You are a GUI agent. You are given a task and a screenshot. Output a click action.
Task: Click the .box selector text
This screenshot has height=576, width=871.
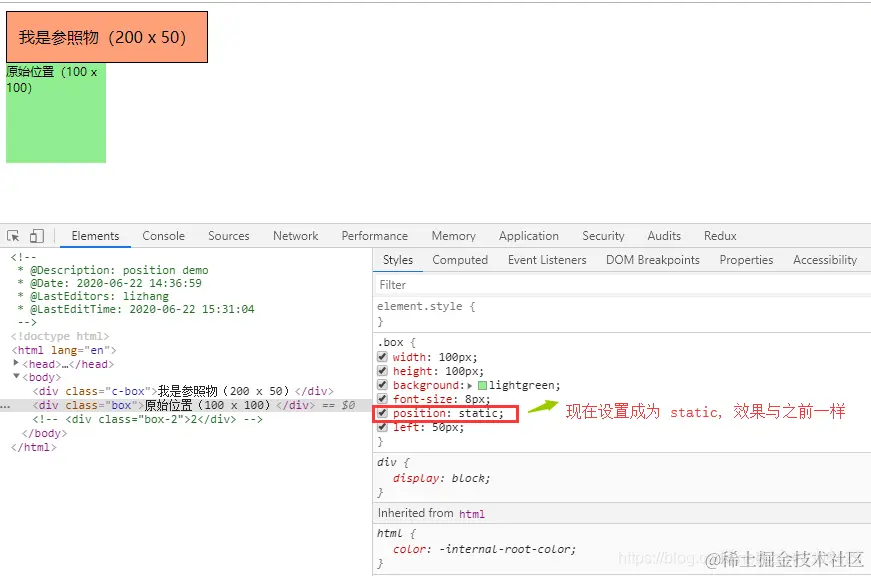point(391,342)
